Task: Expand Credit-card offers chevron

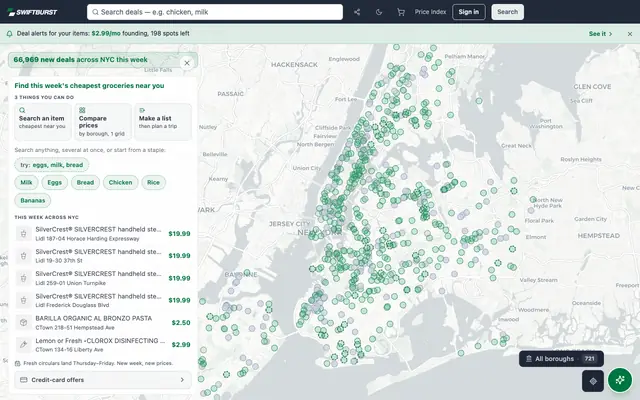Action: [x=182, y=380]
